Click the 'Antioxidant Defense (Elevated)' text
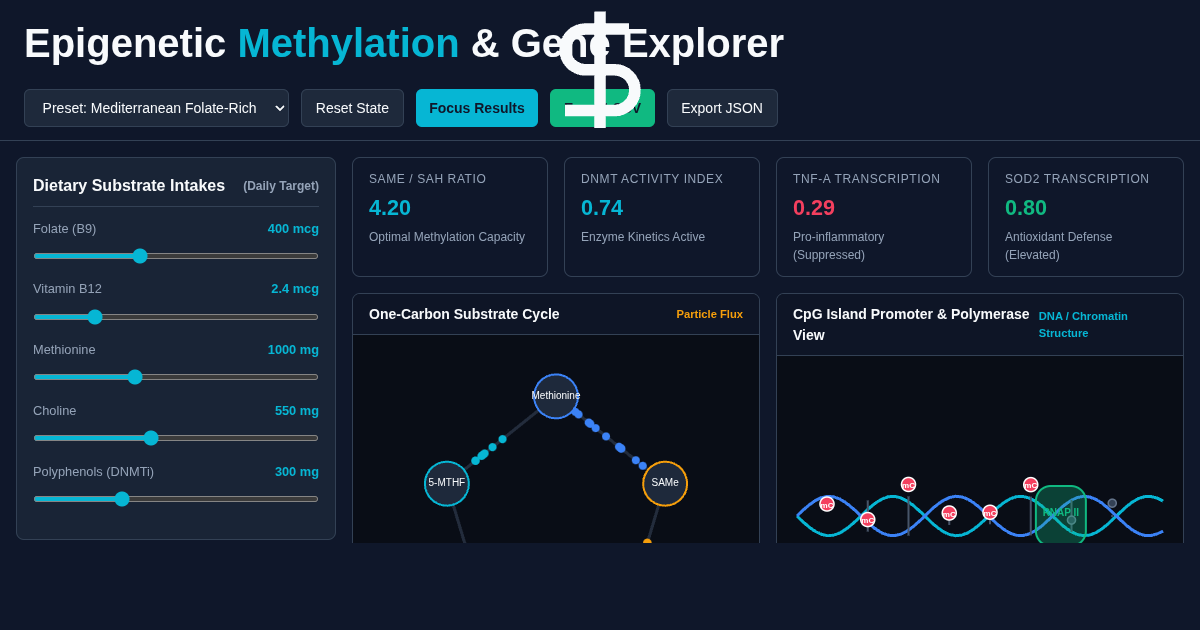1200x630 pixels. click(1059, 246)
